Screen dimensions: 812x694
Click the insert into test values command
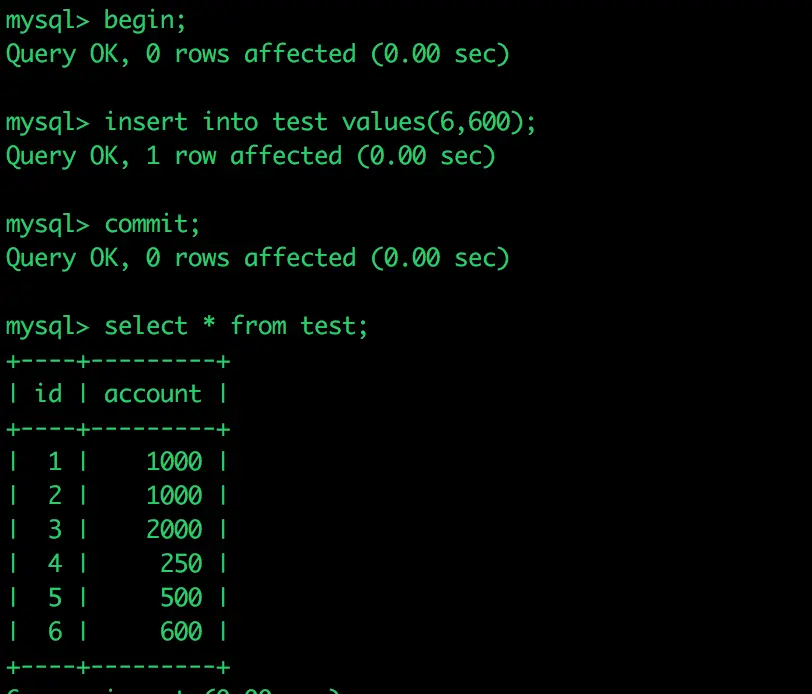(x=320, y=123)
